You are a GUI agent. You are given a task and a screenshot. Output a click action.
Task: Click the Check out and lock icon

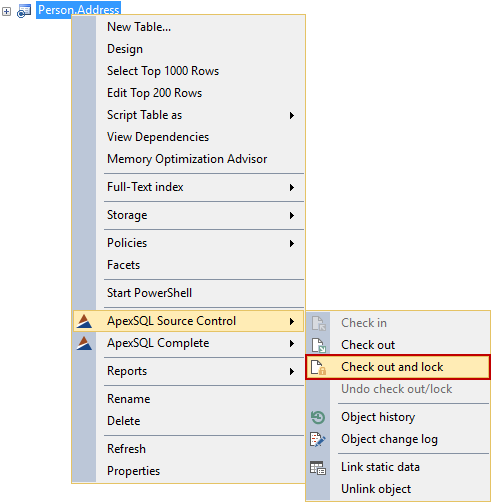pos(318,367)
